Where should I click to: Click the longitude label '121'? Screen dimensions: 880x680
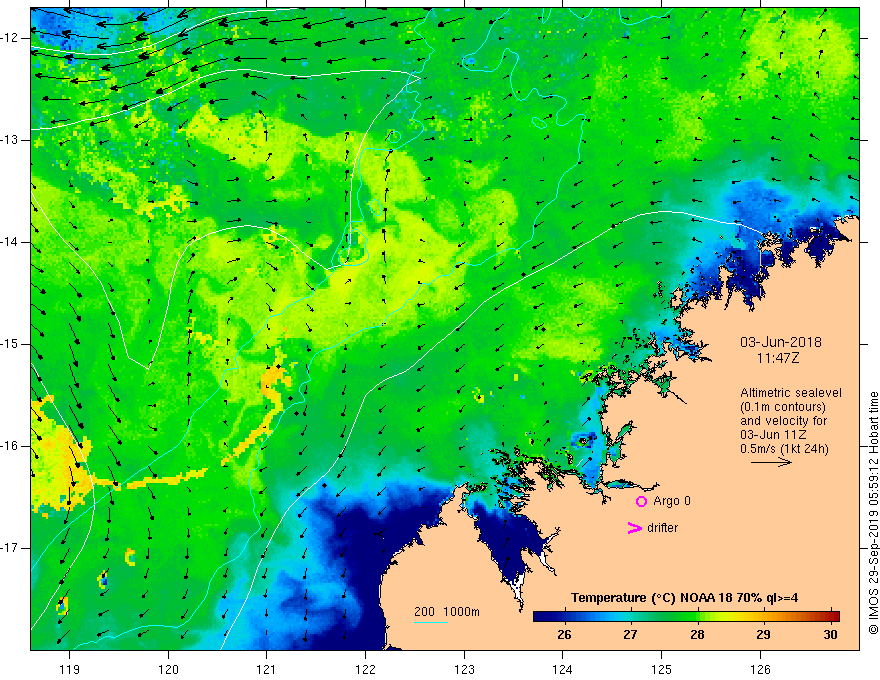[267, 669]
